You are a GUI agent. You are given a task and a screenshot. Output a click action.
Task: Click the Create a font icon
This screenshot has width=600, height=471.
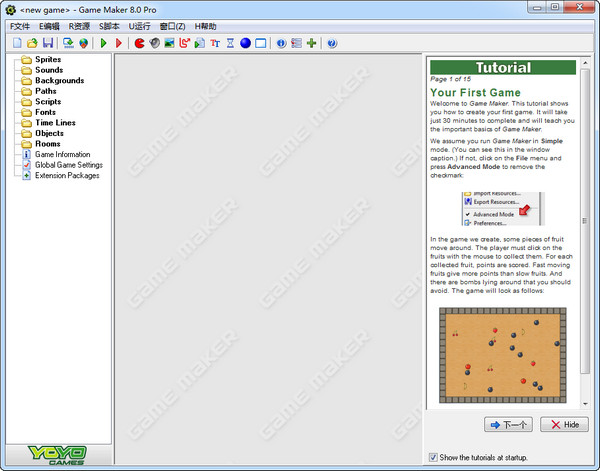(x=214, y=43)
